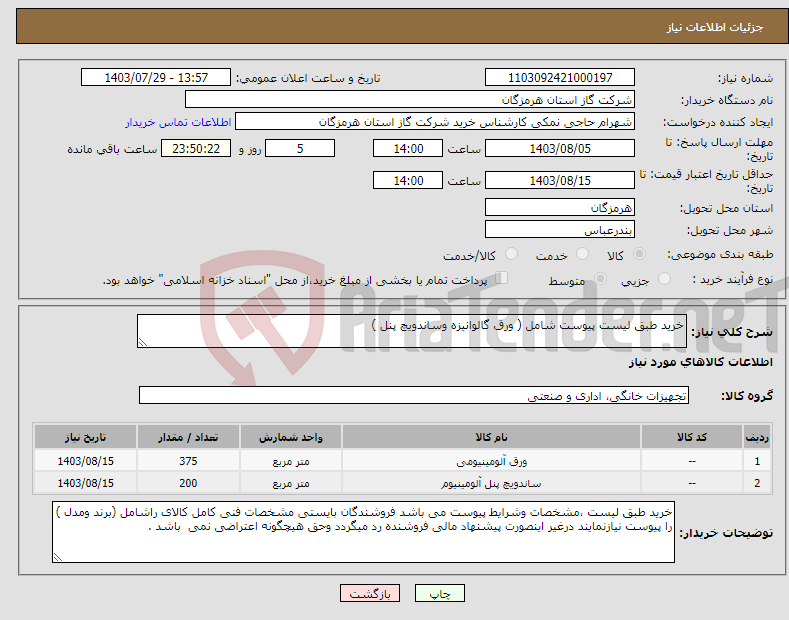The image size is (789, 620).
Task: Click the اطلاعات کالاهای مورد نیاز section heading
Action: [700, 362]
